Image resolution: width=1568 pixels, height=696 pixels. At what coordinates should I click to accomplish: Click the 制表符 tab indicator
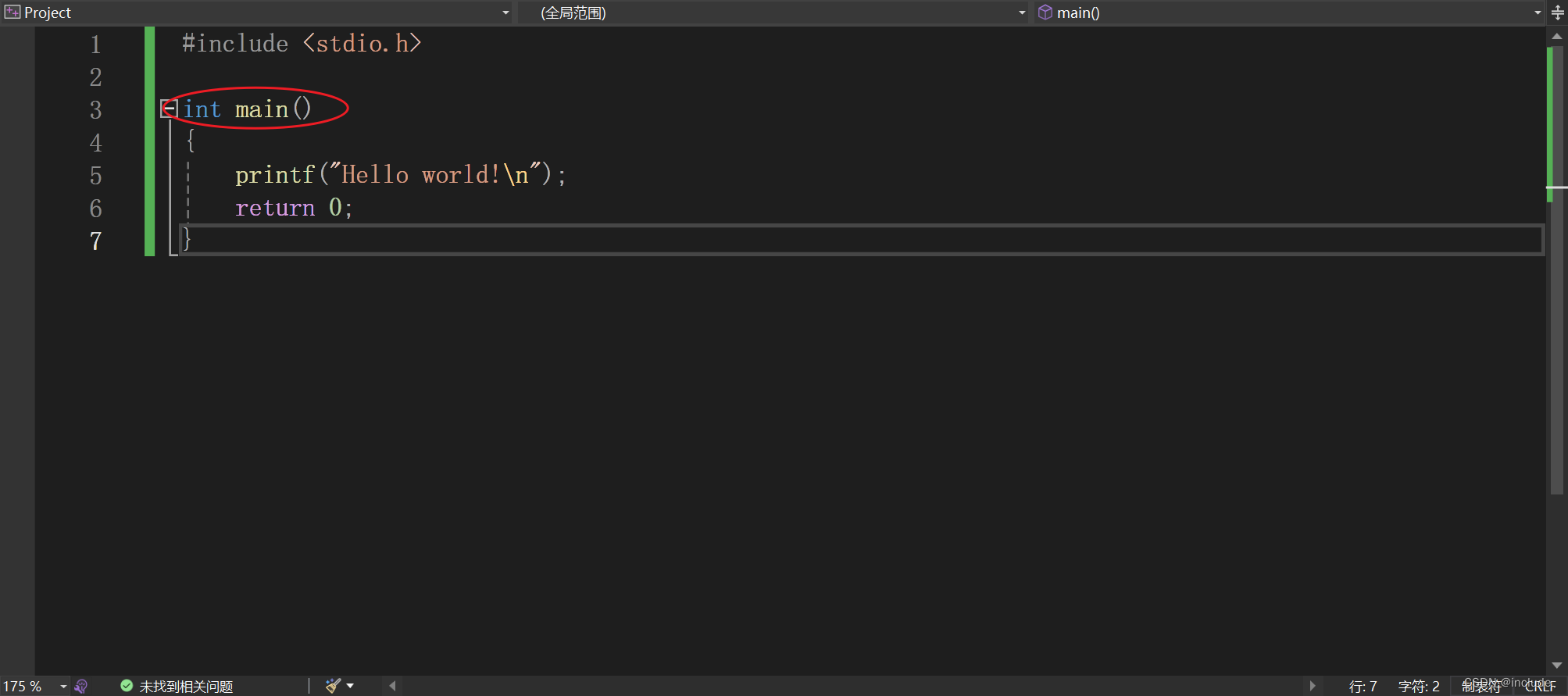(1481, 686)
